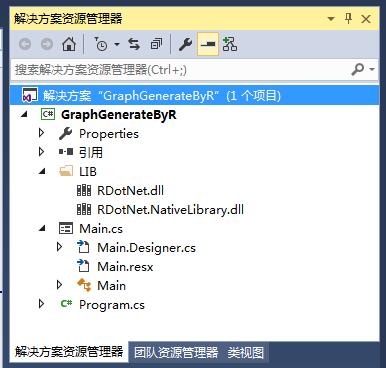Screen dimensions: 386x368
Task: Collapse the Main.cs node
Action: click(x=42, y=229)
